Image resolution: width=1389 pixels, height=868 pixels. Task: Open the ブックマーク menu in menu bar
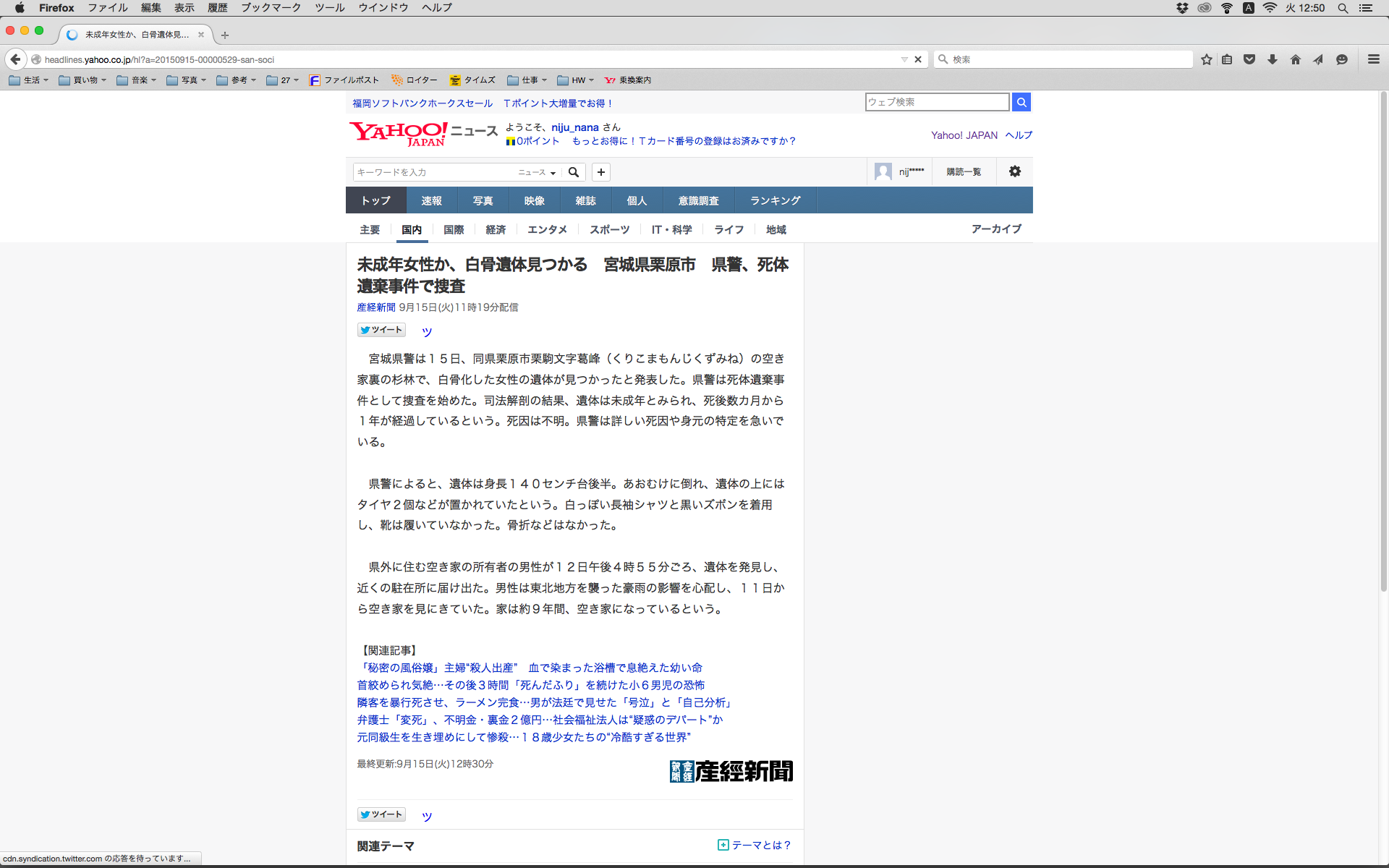tap(271, 8)
